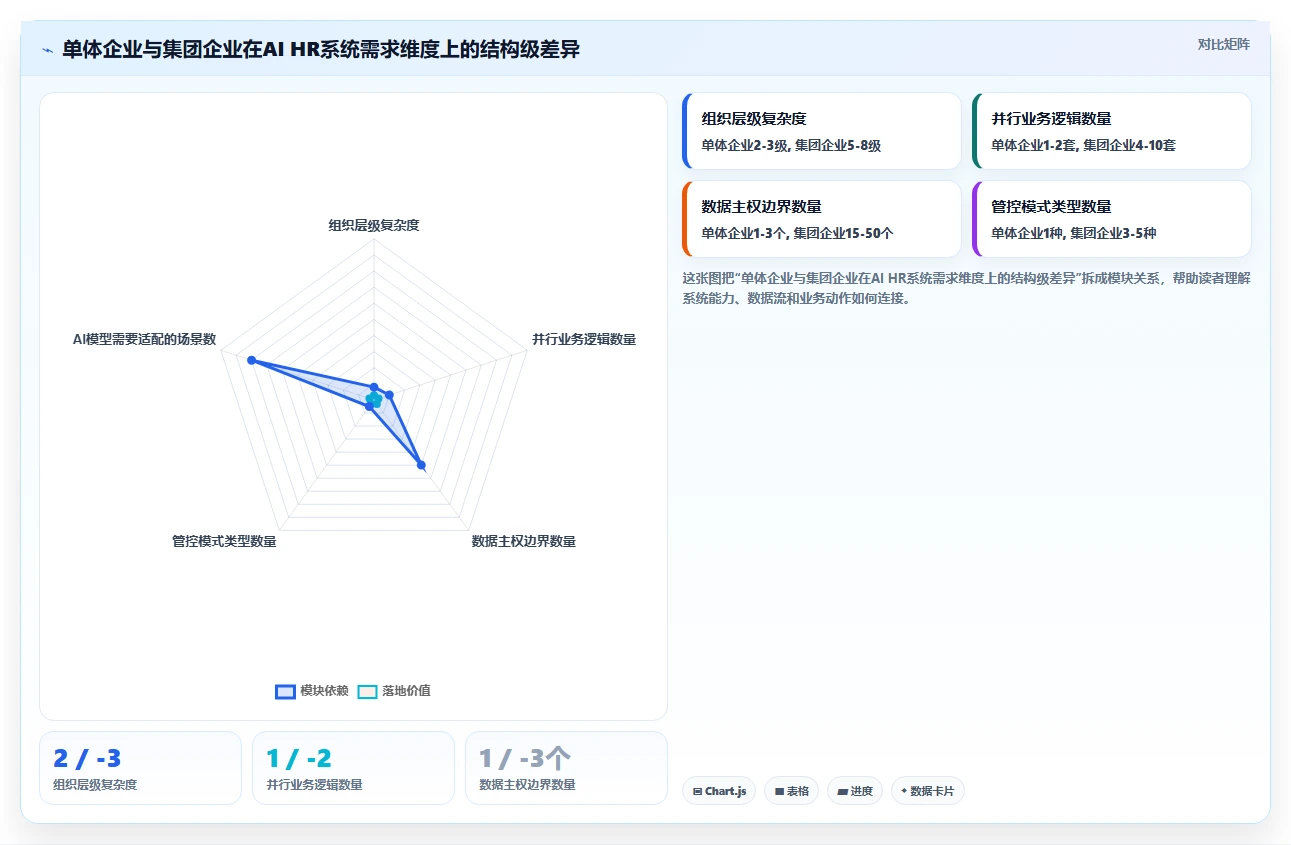The height and width of the screenshot is (845, 1291).
Task: Click radar axis label 并行业务逻辑数量
Action: click(584, 339)
